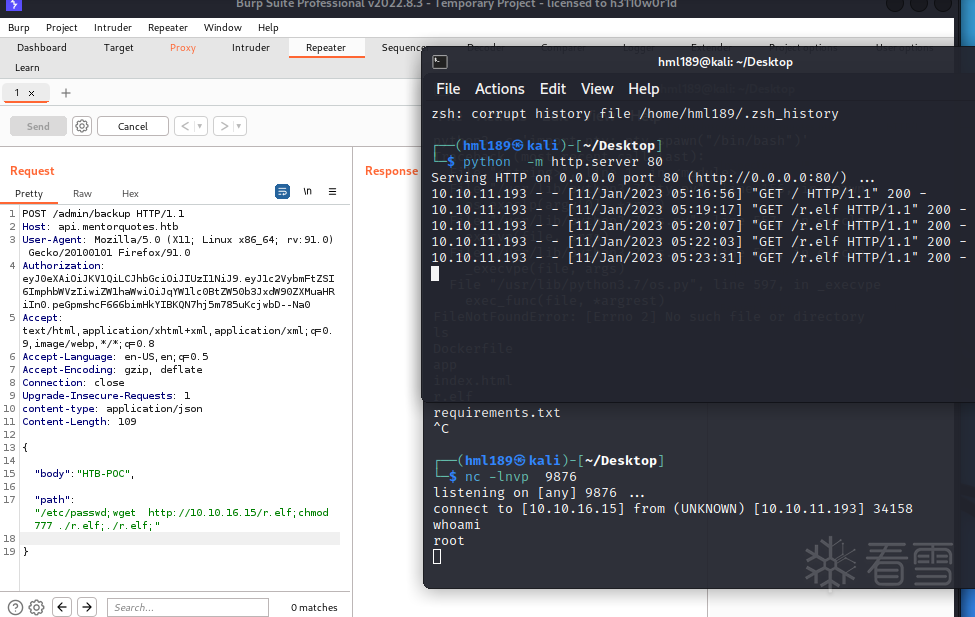
Task: Click the Cancel button
Action: click(x=133, y=126)
